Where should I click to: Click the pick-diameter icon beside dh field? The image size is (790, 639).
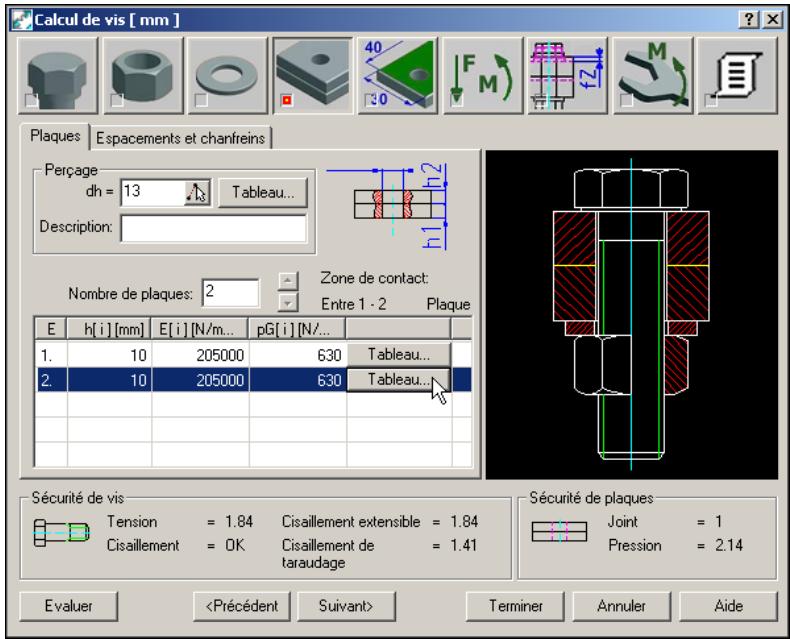pos(197,193)
